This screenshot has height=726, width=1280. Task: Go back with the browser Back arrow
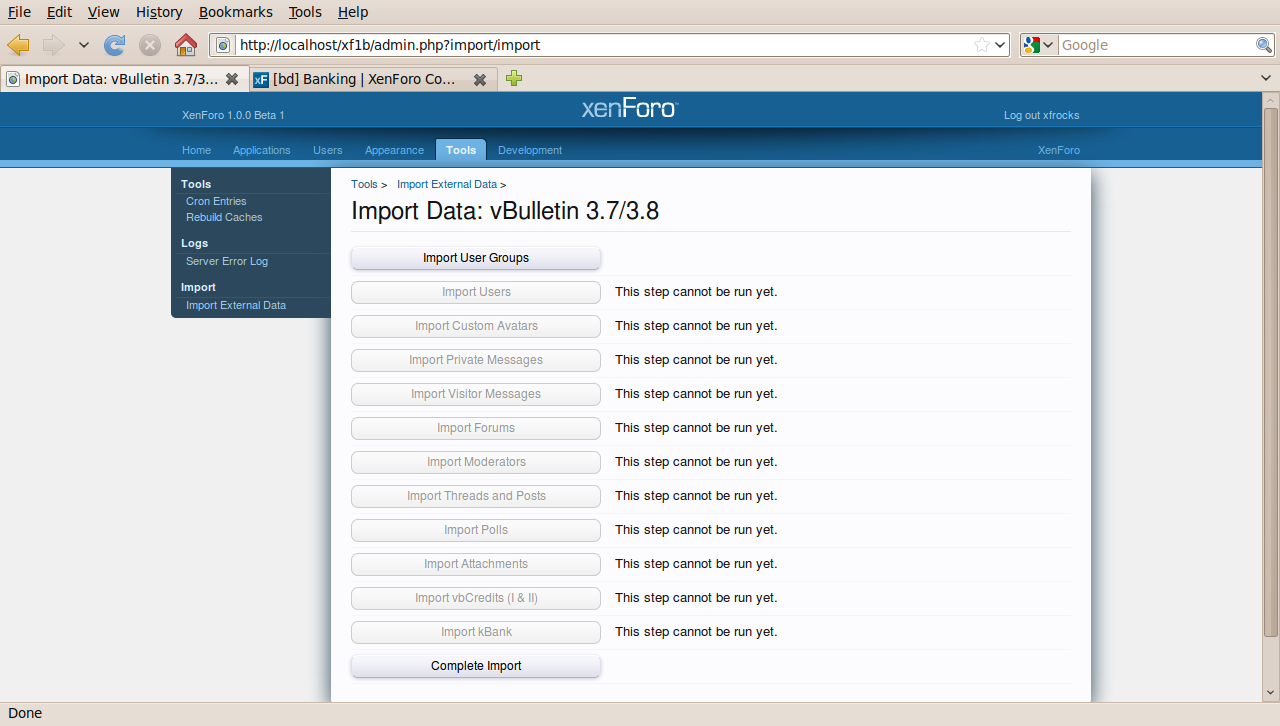18,45
